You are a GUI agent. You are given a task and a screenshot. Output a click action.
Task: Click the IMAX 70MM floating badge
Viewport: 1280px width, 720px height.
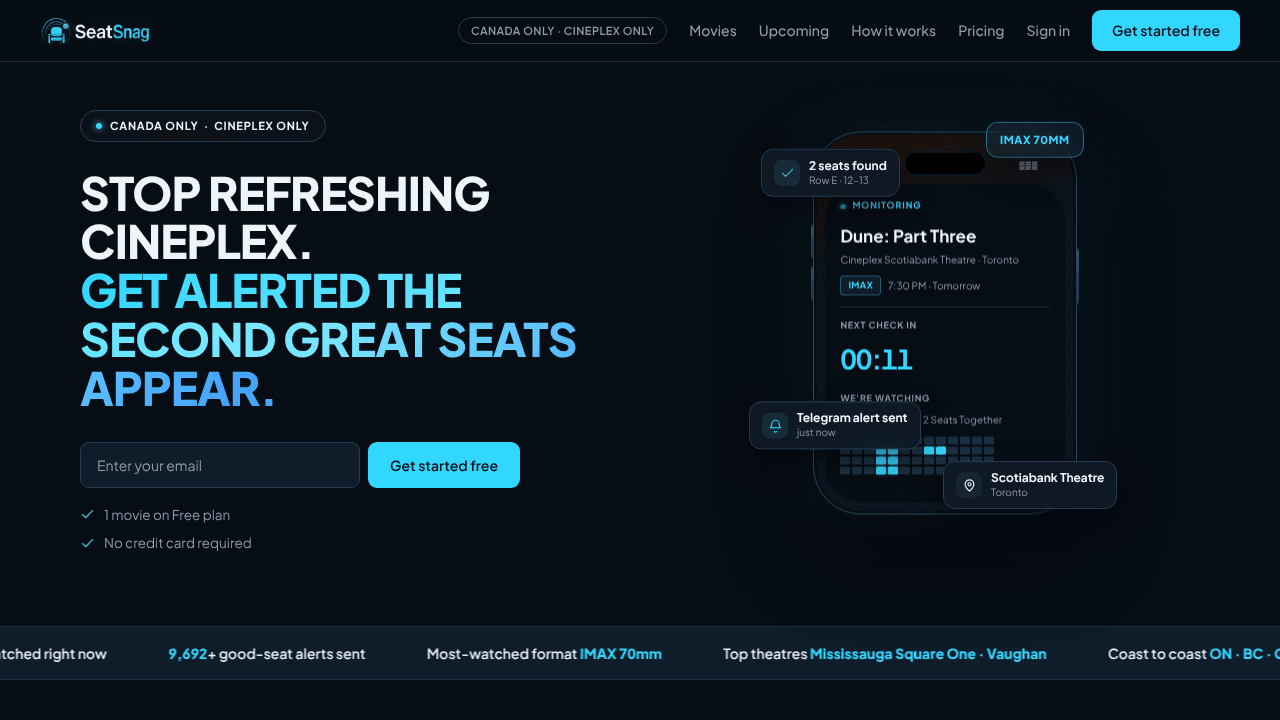click(1035, 140)
